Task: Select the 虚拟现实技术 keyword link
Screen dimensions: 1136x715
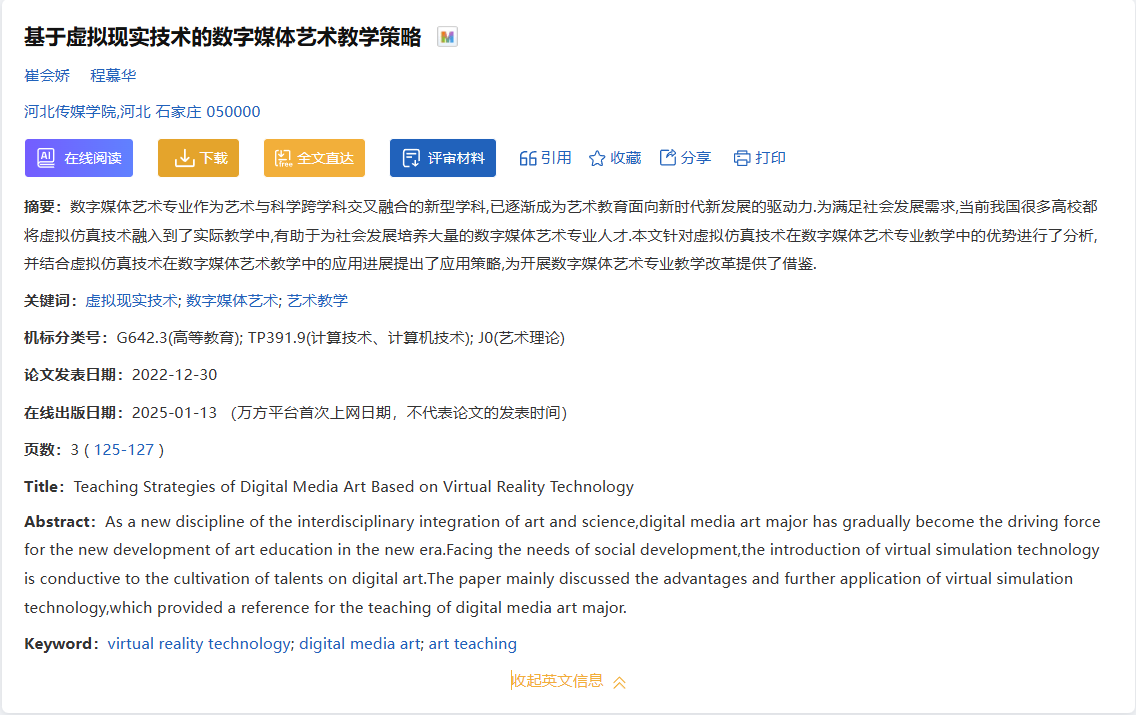Action: coord(131,300)
